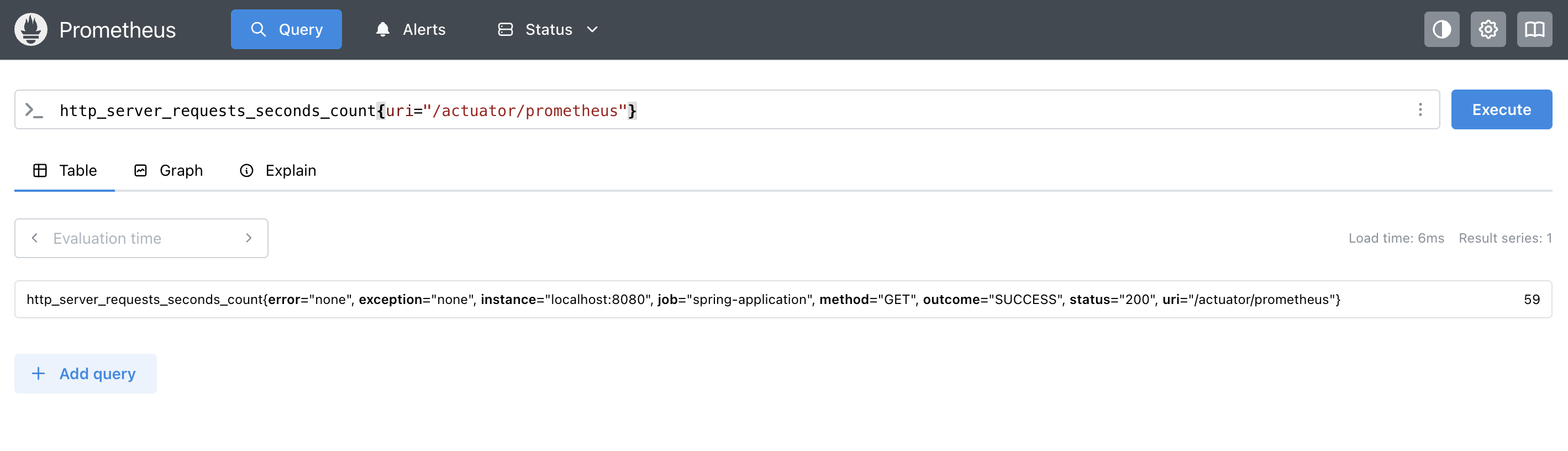
Task: Click the bell icon for Alerts
Action: tap(382, 29)
